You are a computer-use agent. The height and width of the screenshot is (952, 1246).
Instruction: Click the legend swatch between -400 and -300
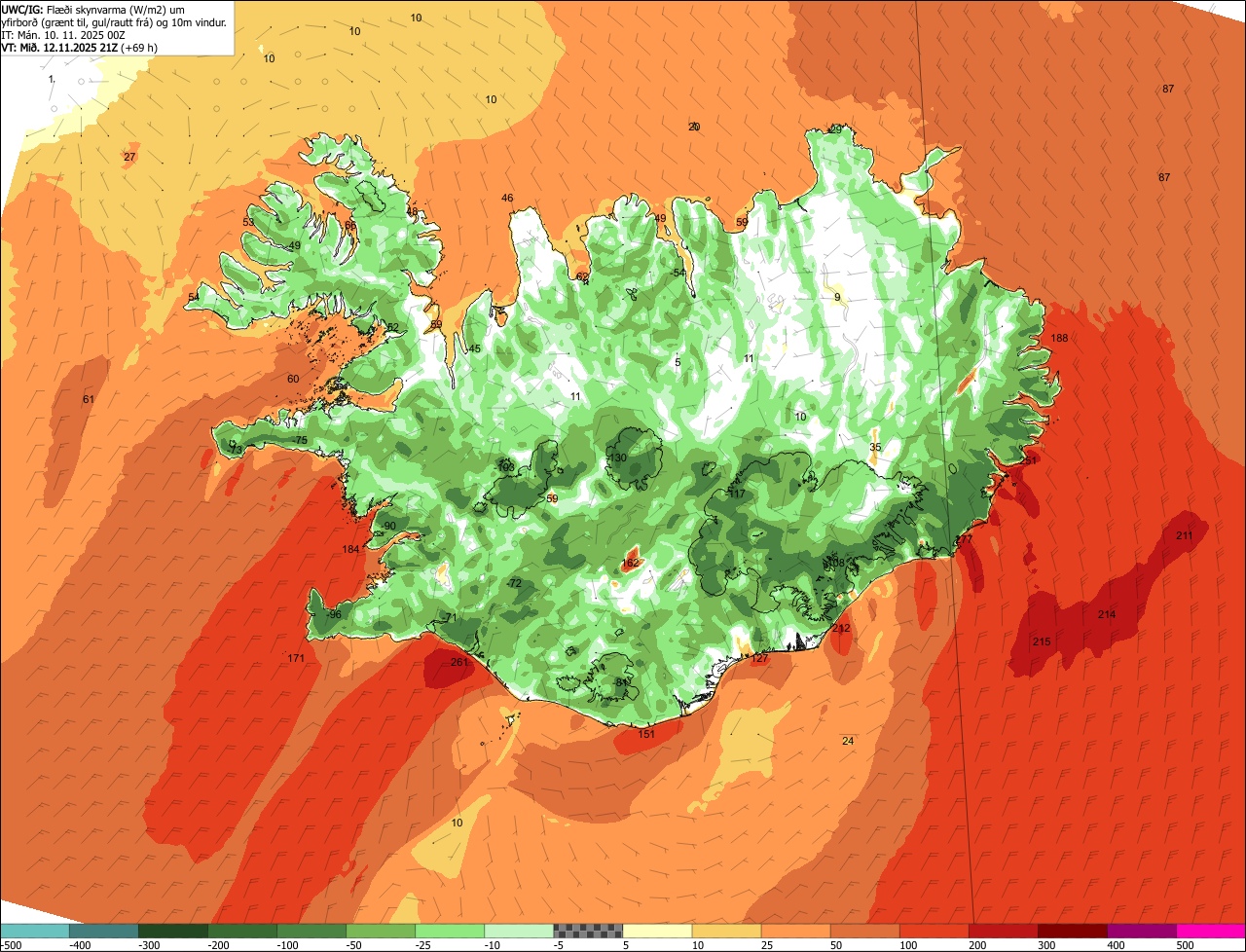pyautogui.click(x=104, y=931)
